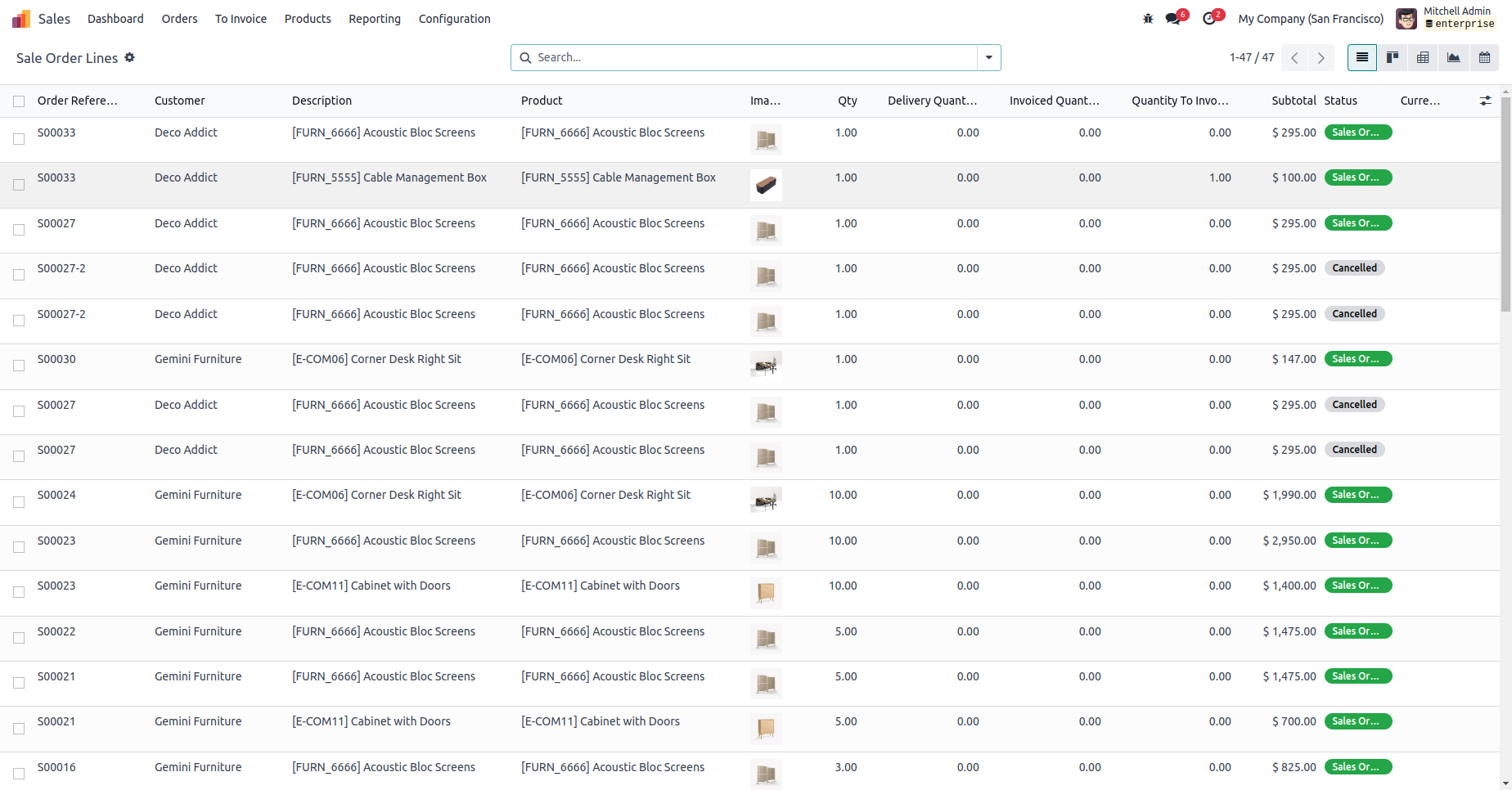Check the S00030 order line checkbox
Screen dimensions: 1512x790
pos(19,366)
